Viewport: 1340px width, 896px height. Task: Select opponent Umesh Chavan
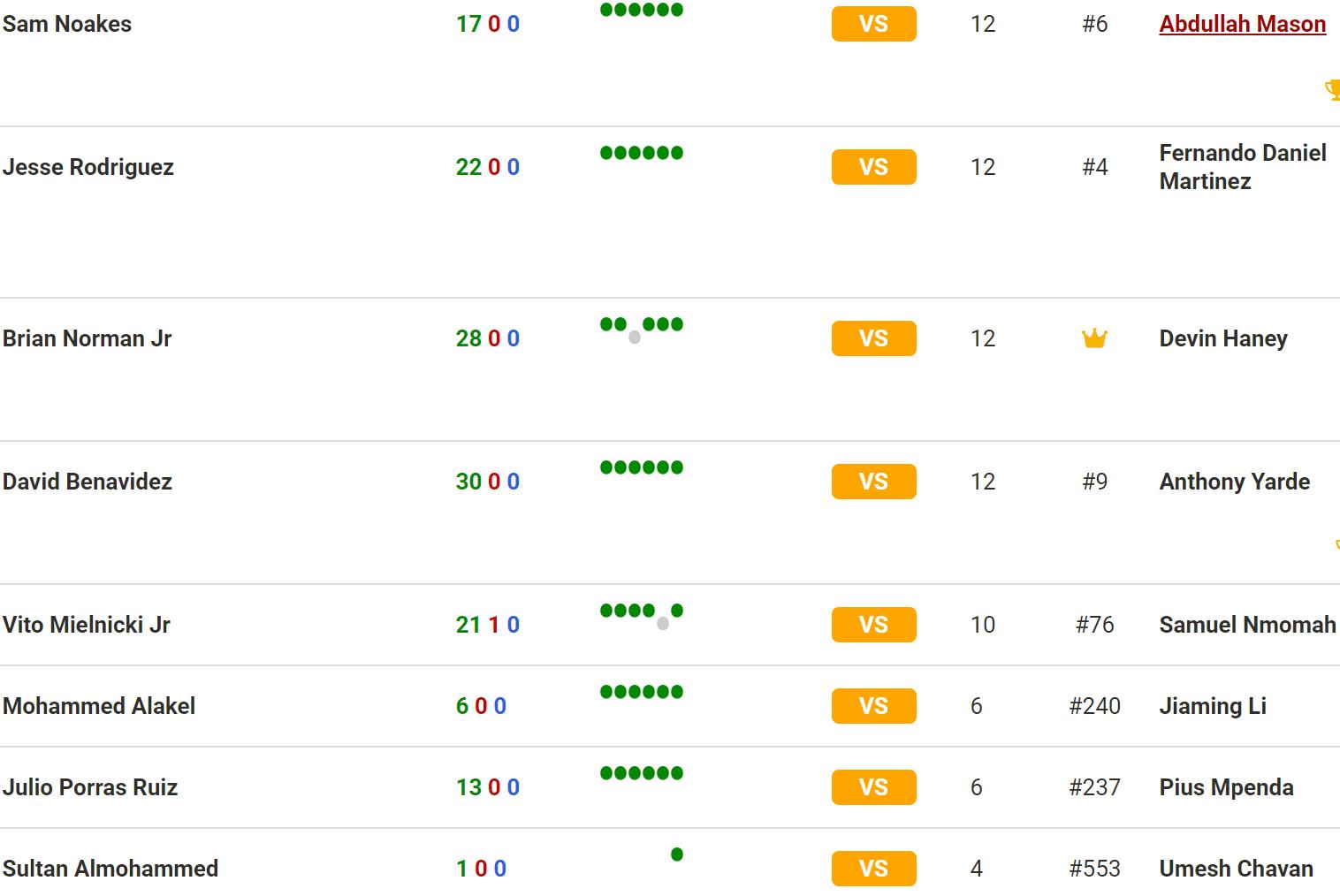[1236, 869]
